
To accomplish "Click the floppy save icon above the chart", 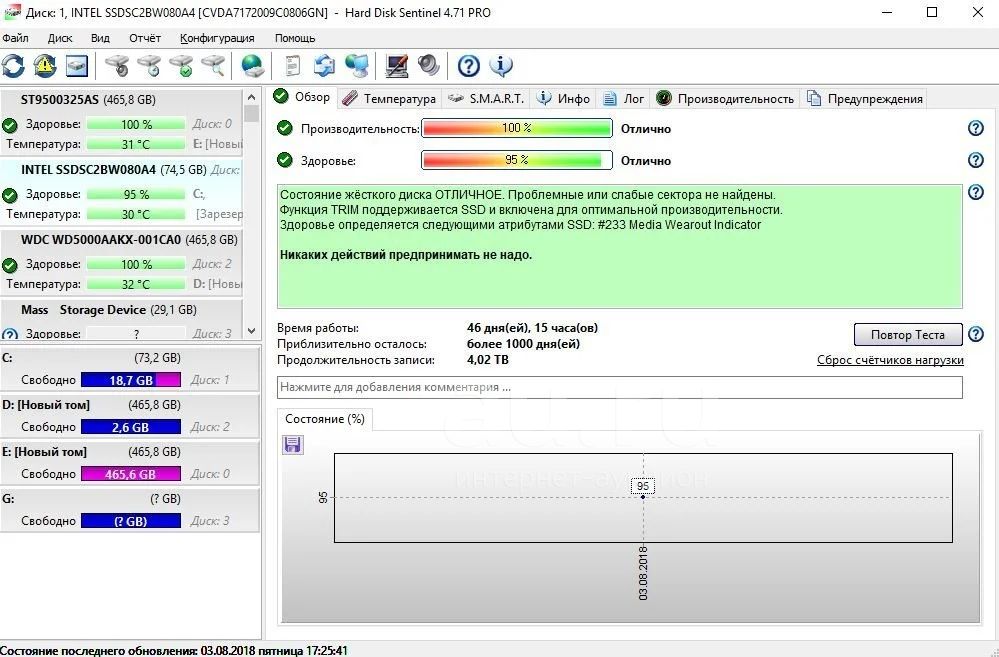I will (x=292, y=444).
